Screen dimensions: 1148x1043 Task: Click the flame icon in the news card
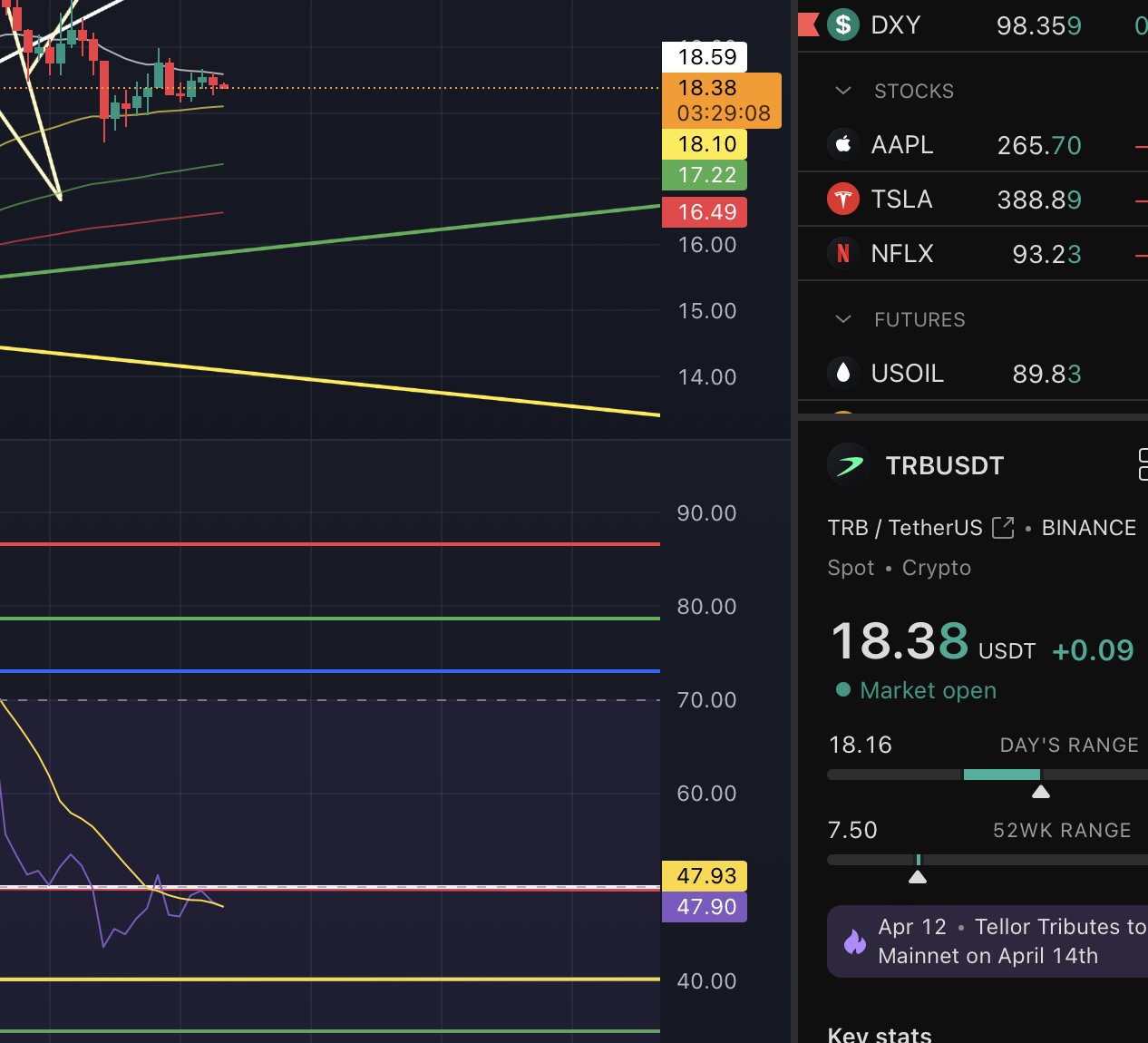click(855, 941)
